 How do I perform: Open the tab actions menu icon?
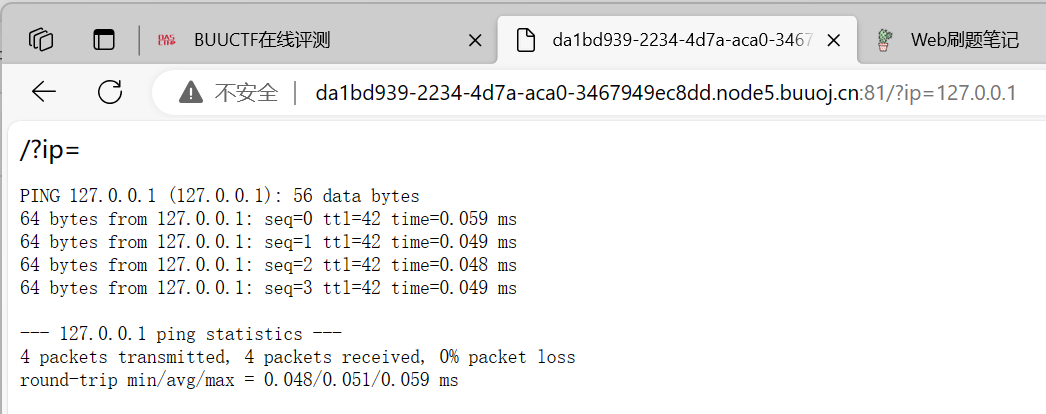pos(103,40)
